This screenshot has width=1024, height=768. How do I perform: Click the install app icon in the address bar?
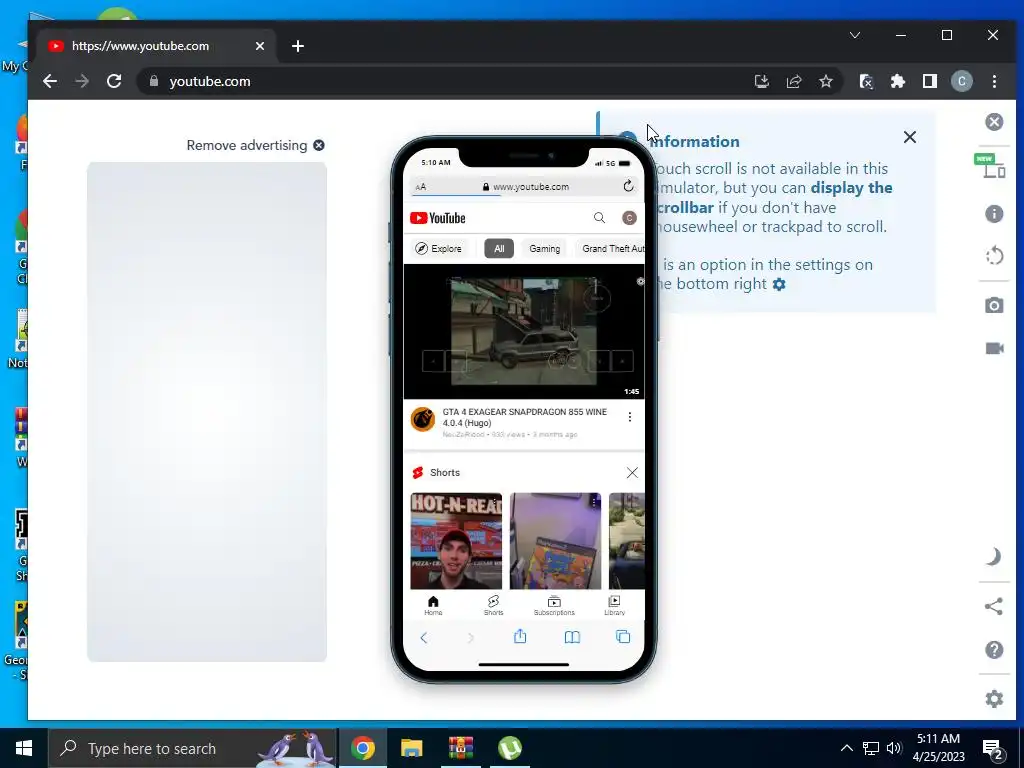pos(761,81)
